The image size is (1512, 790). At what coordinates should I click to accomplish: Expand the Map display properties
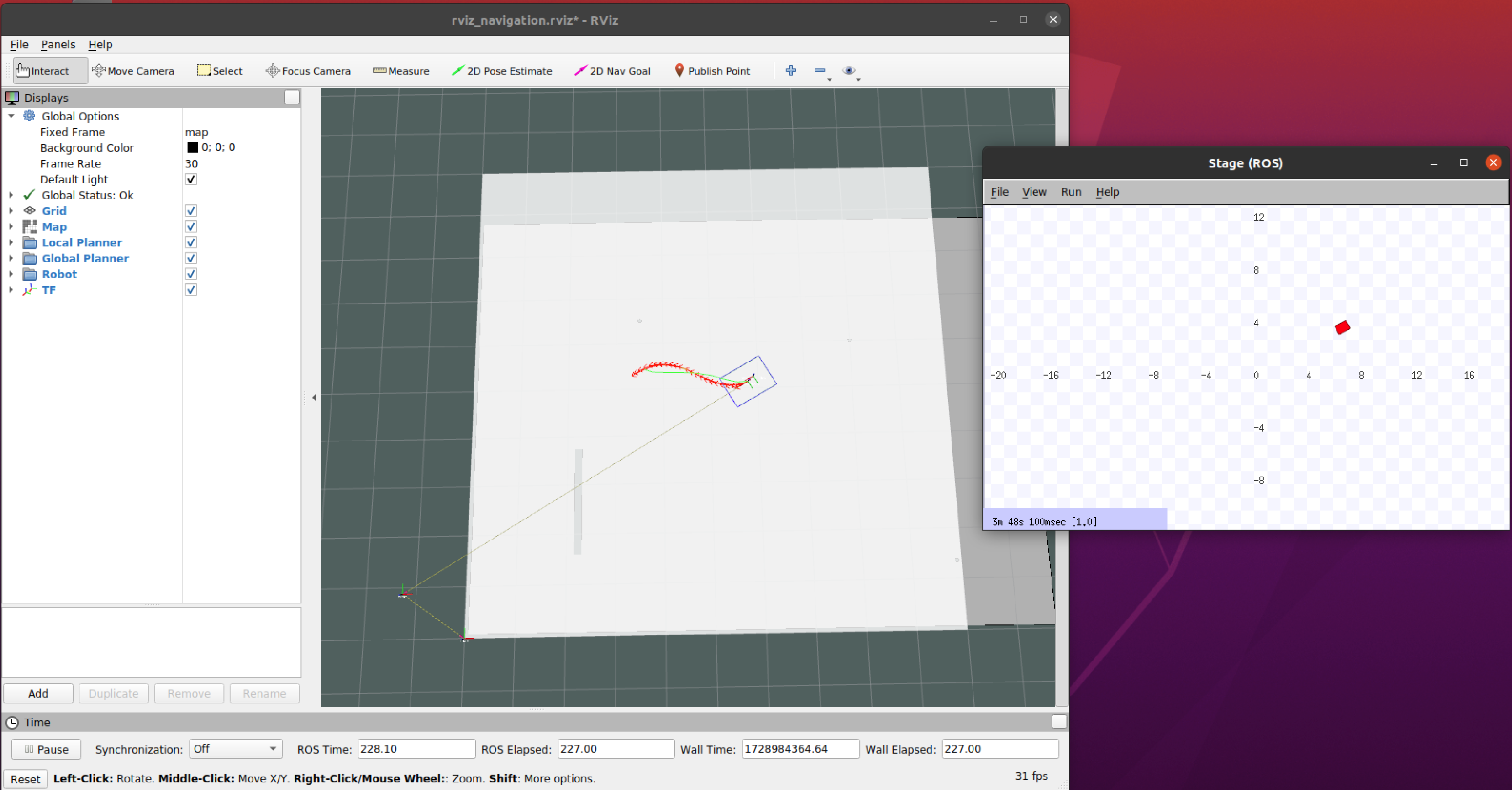[x=11, y=226]
